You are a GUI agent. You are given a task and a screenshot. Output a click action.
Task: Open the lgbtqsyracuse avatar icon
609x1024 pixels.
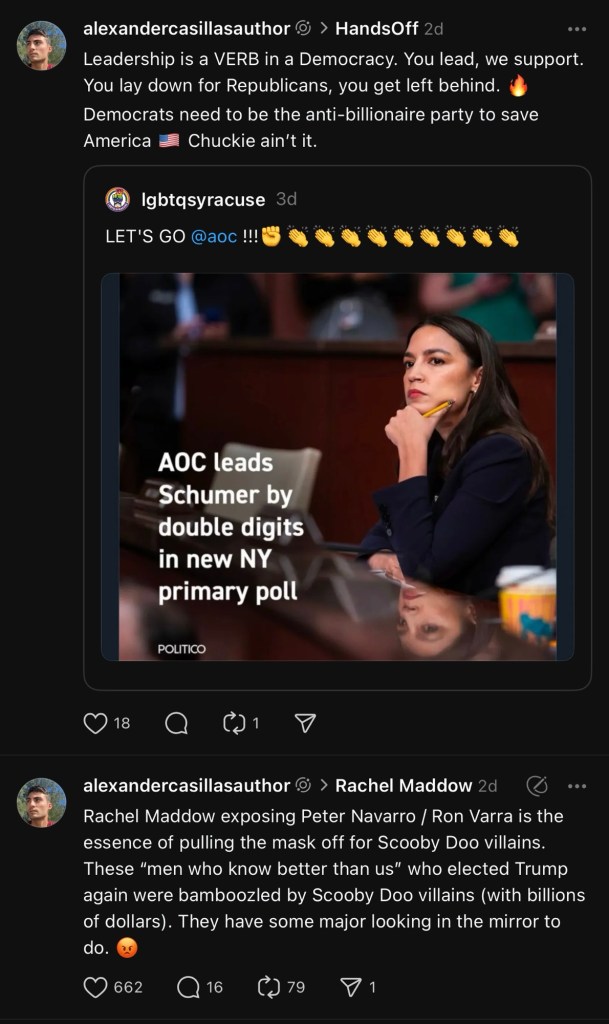(117, 199)
